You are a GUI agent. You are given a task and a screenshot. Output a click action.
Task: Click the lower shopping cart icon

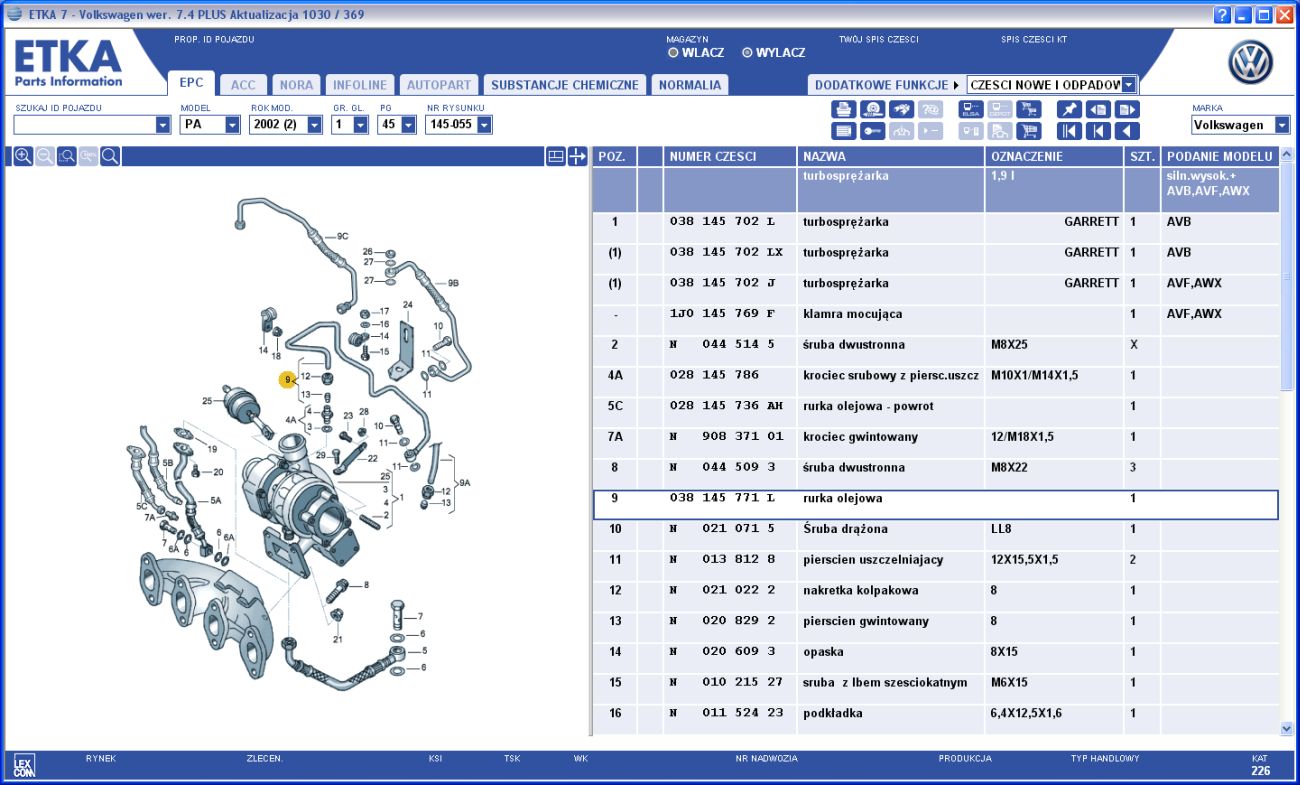(x=1028, y=131)
